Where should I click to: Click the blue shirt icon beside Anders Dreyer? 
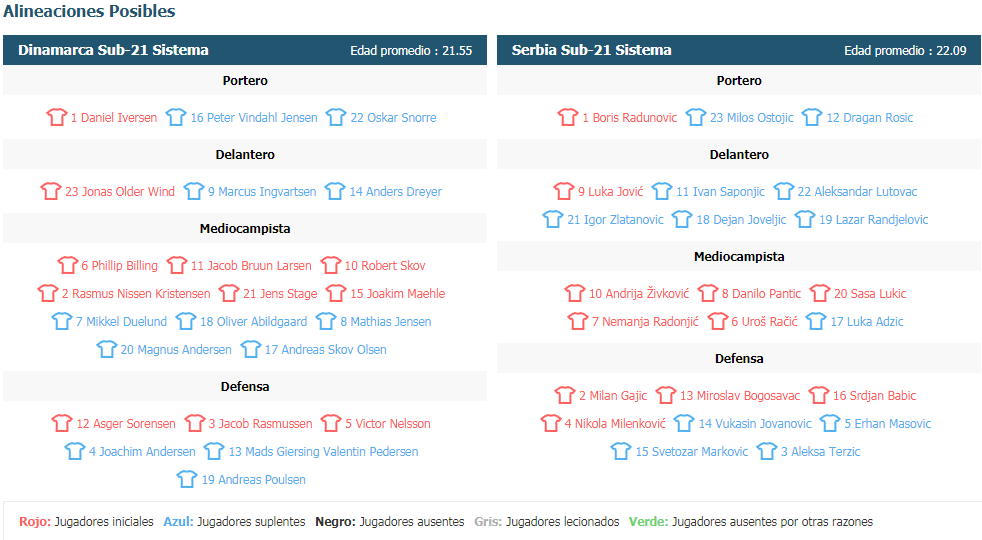tap(335, 191)
